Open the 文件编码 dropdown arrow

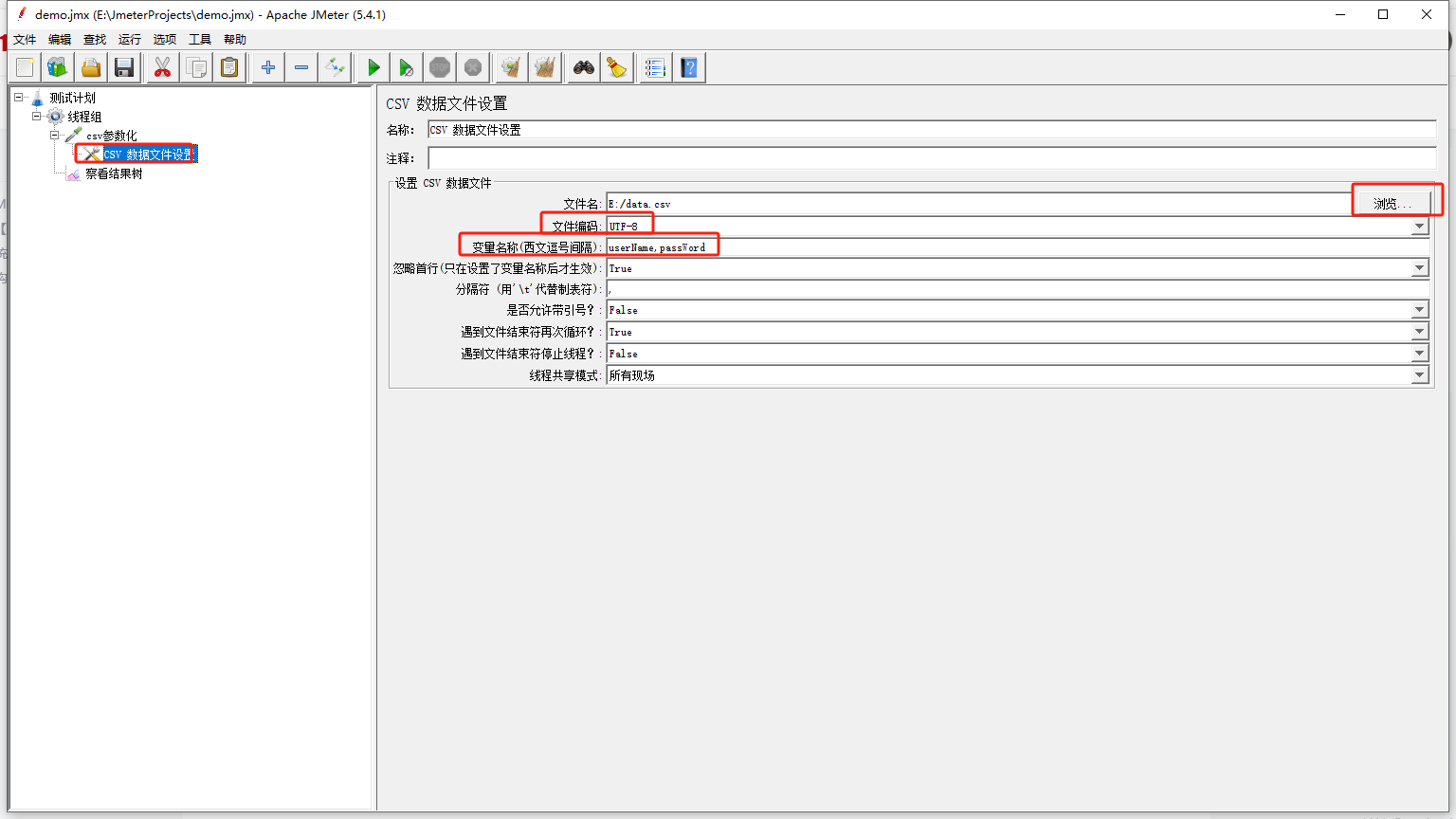[x=1419, y=226]
